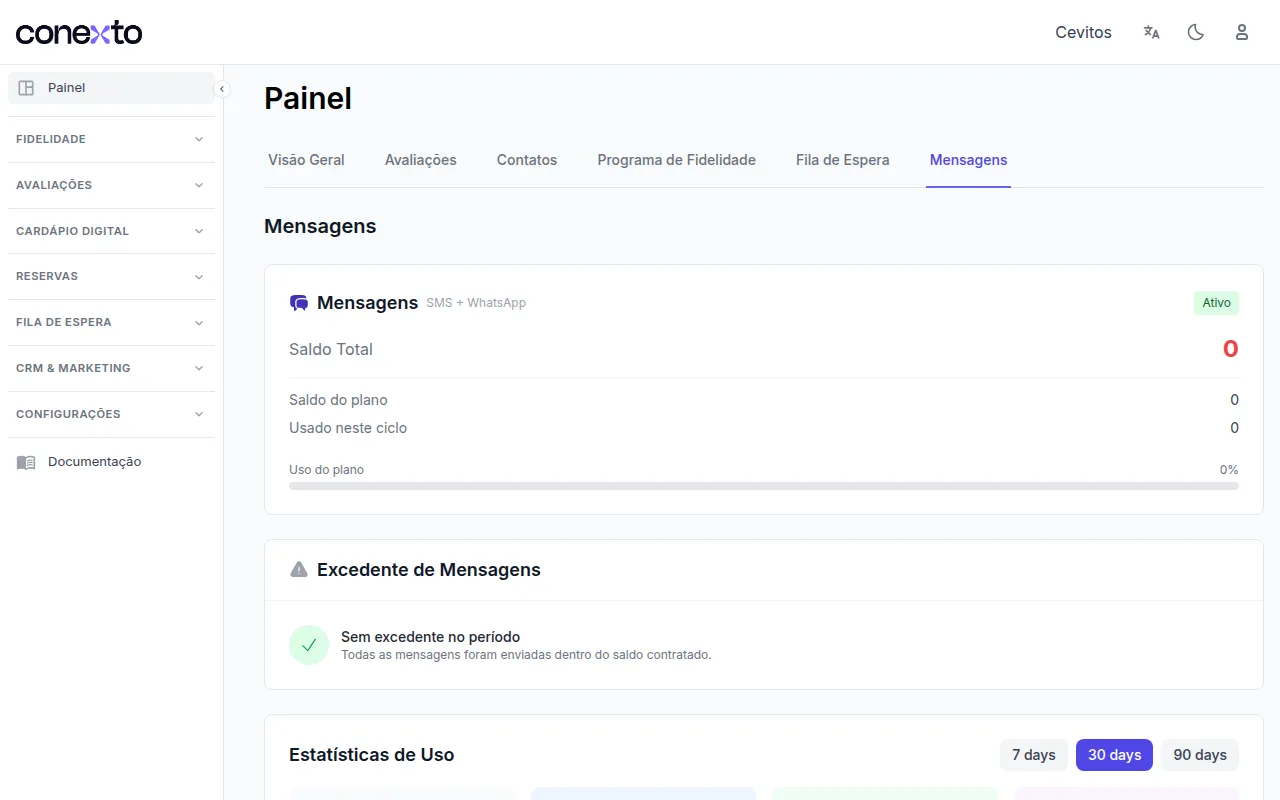Expand the AVALIAÇÕES sidebar section
The height and width of the screenshot is (800, 1280).
coord(111,185)
